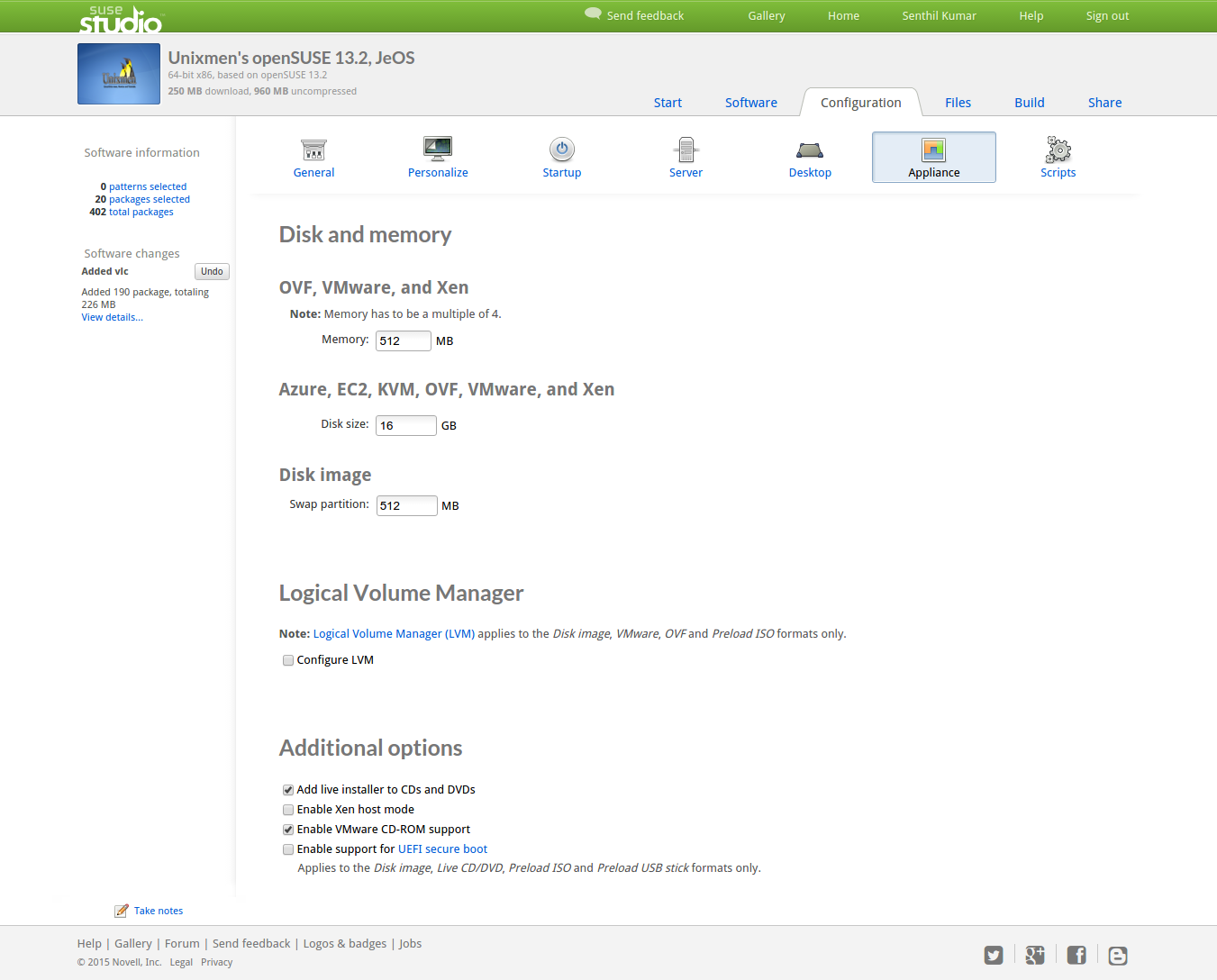The width and height of the screenshot is (1217, 980).
Task: Click the Send feedback link at top
Action: (645, 15)
